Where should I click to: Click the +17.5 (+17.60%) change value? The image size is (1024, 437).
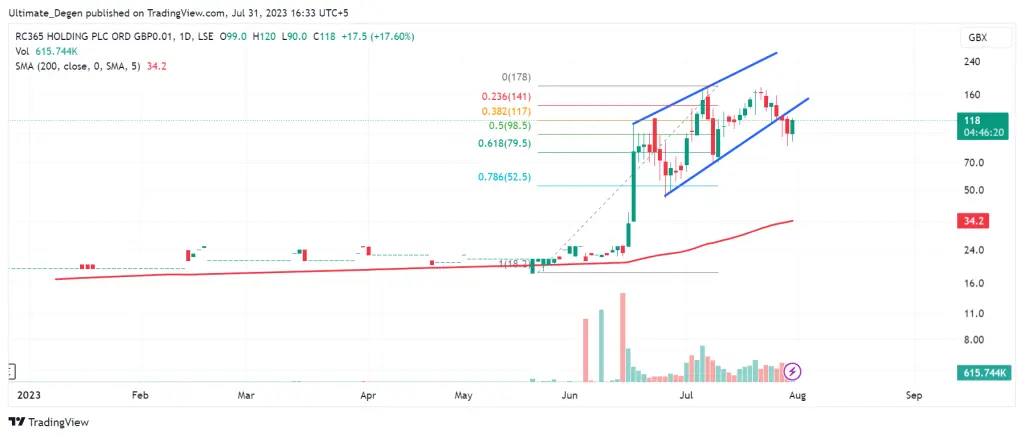coord(377,37)
